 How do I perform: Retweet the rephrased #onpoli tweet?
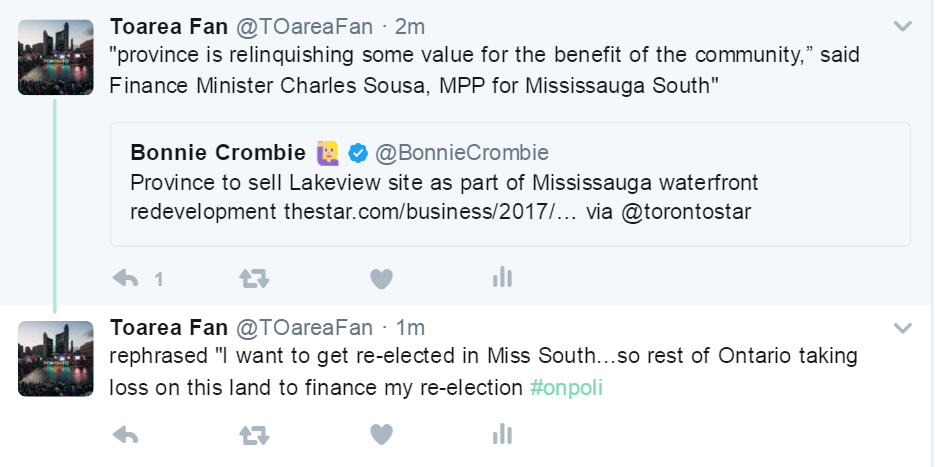254,434
